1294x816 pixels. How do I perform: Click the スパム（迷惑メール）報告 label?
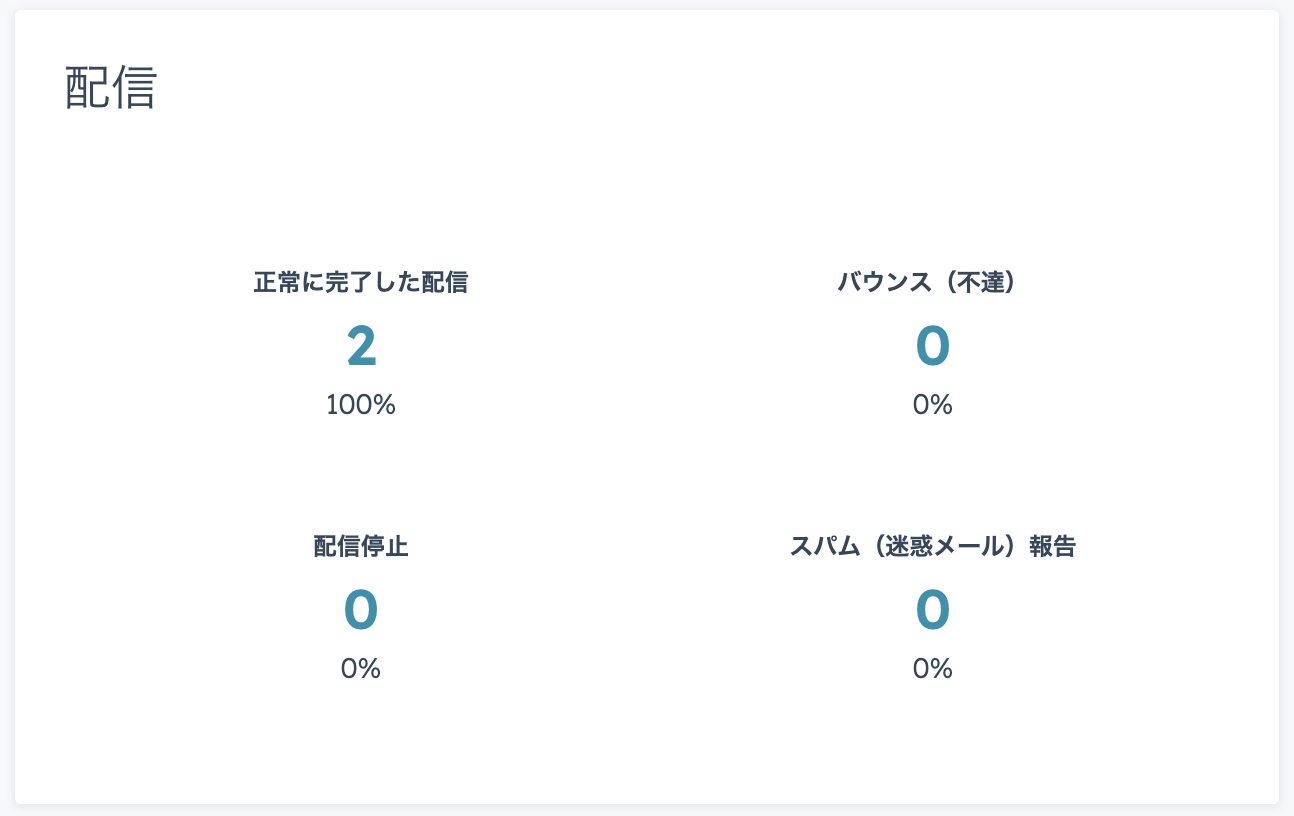pyautogui.click(x=932, y=547)
